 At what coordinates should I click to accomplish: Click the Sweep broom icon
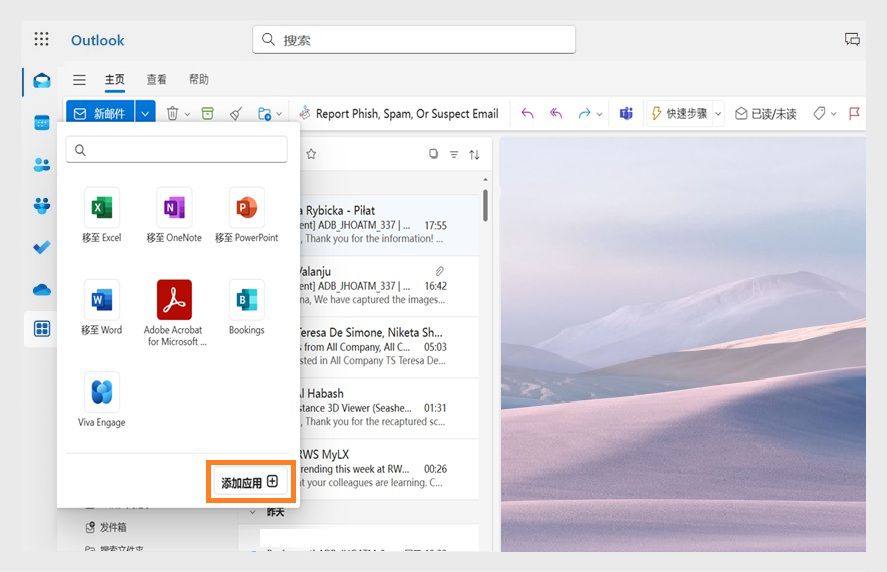236,114
